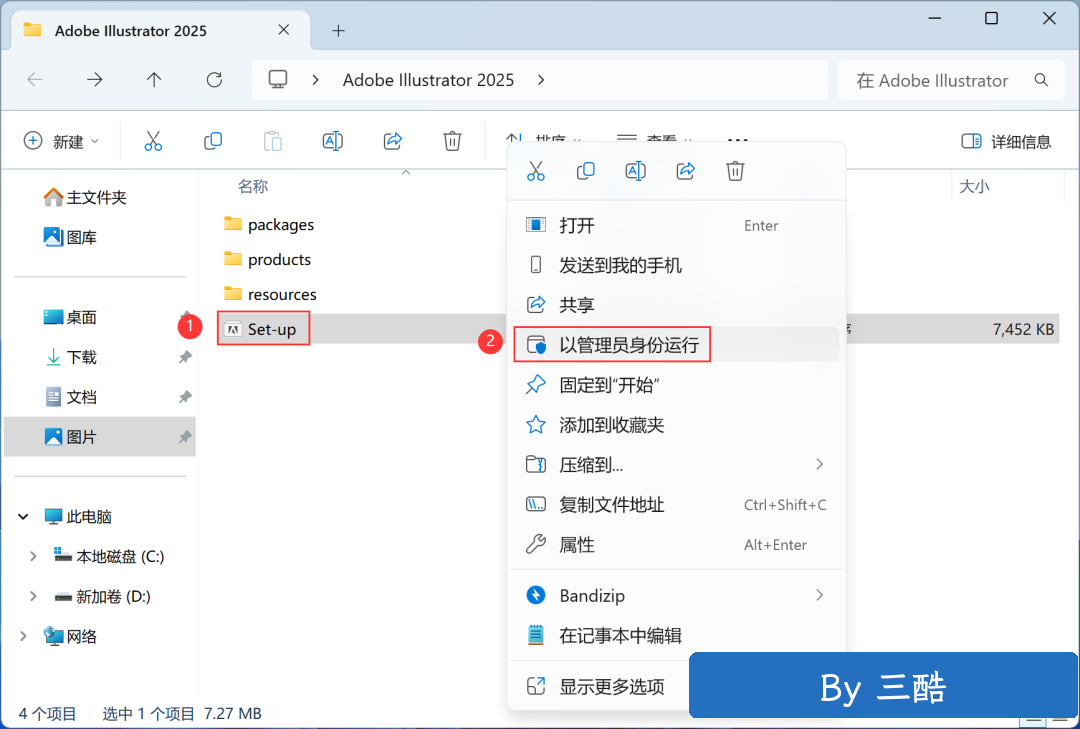
Task: Open 主文件夹 in the sidebar
Action: 85,198
